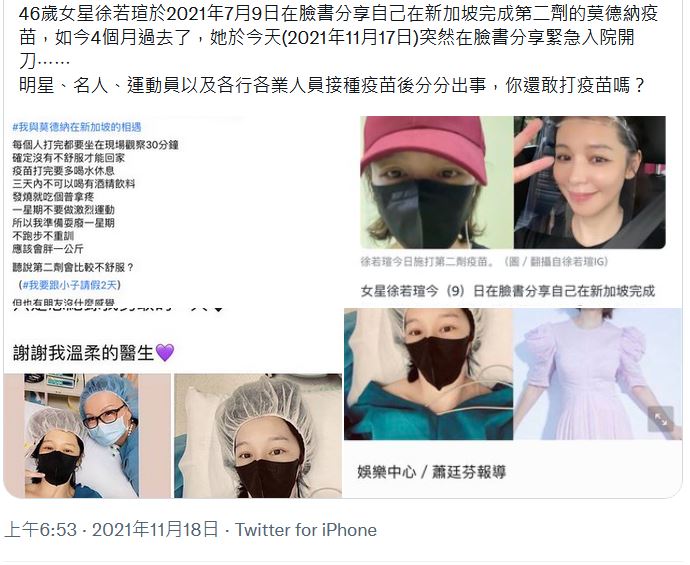
Task: Click the line 每個人打完都要坐在現場觀察30分鐘
Action: 95,145
